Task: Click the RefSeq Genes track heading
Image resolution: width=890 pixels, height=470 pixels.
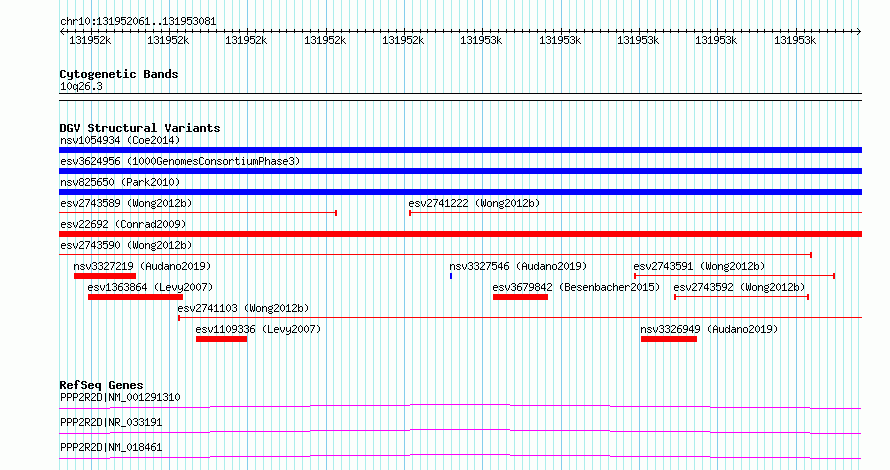Action: [101, 385]
